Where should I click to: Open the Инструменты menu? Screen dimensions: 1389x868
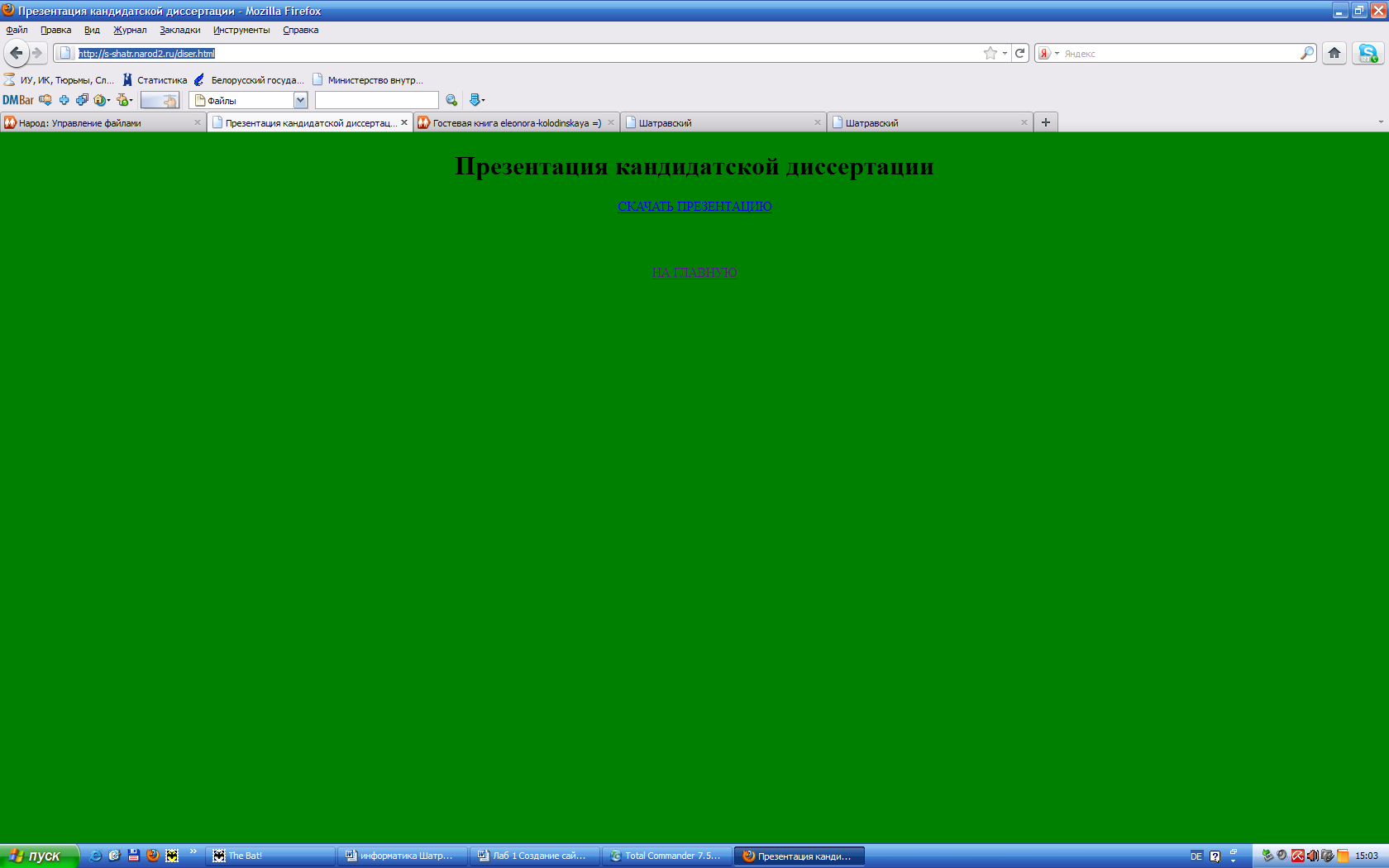click(x=241, y=30)
